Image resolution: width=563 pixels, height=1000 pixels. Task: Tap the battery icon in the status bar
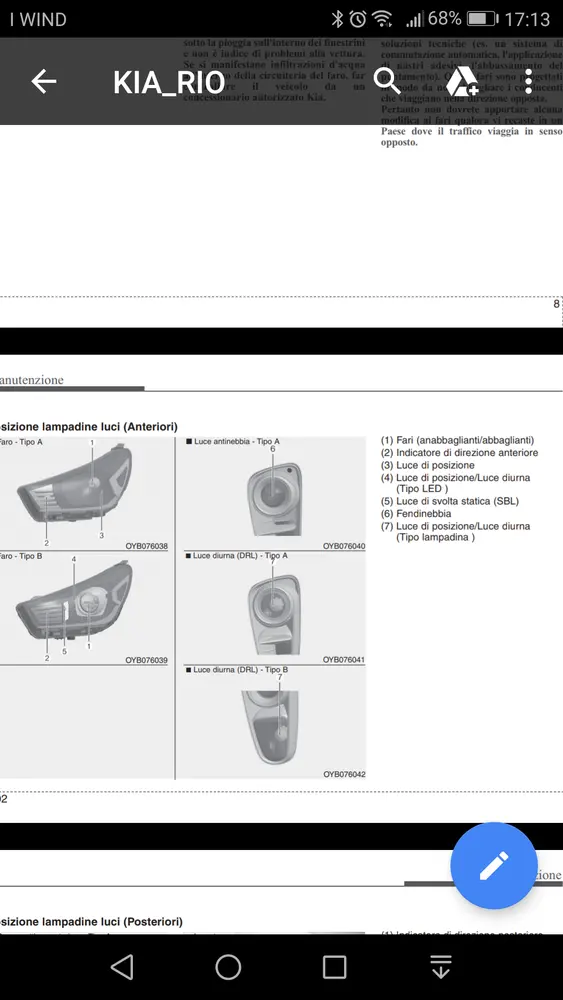(481, 19)
